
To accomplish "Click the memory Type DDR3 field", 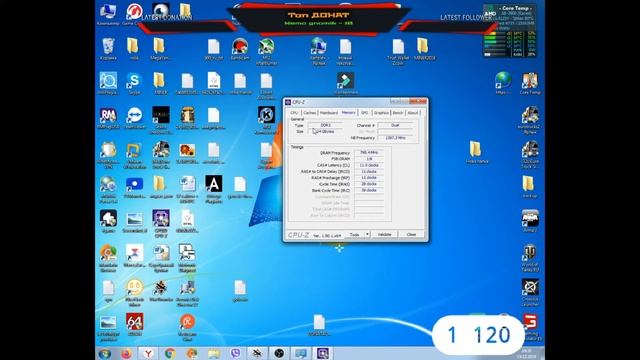I will click(325, 125).
